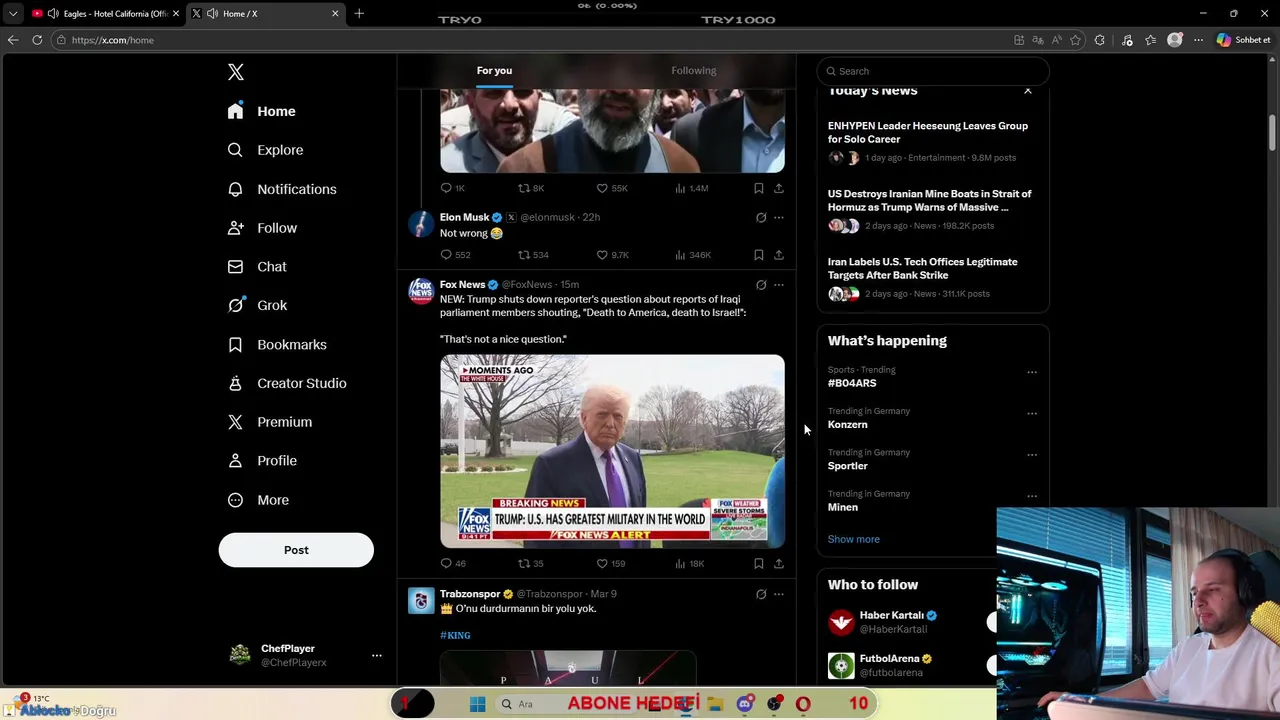Click Show more under What's happening
Viewport: 1280px width, 720px height.
pos(854,539)
